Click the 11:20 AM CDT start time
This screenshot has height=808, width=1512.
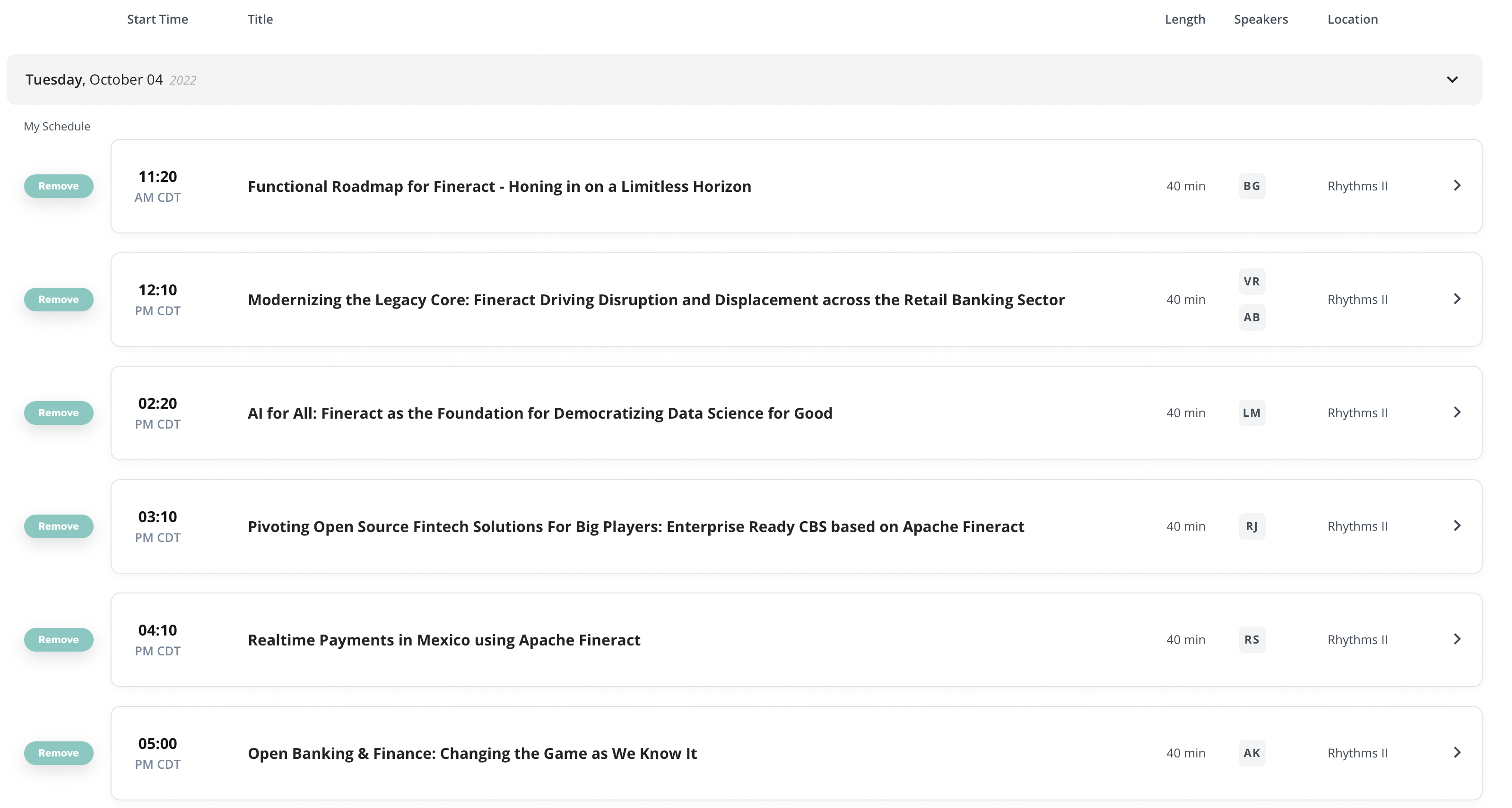[157, 186]
